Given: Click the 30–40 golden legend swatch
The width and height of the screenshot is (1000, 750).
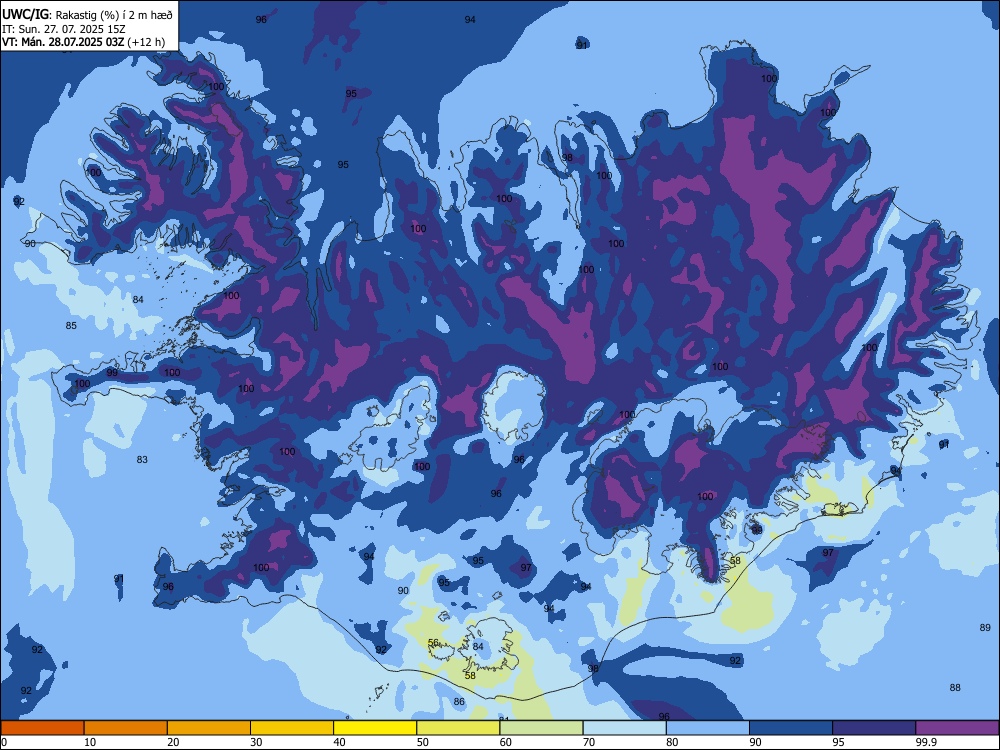Looking at the screenshot, I should click(x=291, y=728).
